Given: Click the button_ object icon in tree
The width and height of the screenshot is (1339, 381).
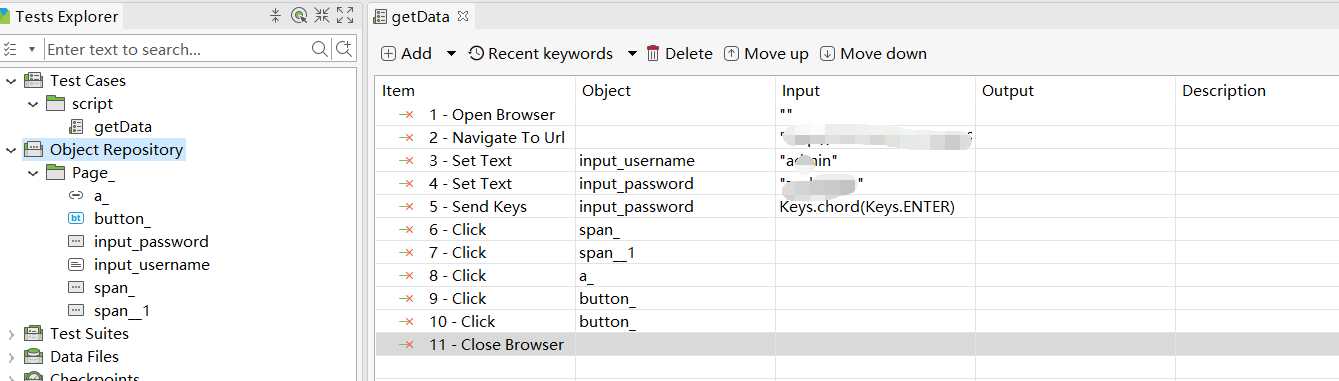Looking at the screenshot, I should click(76, 218).
